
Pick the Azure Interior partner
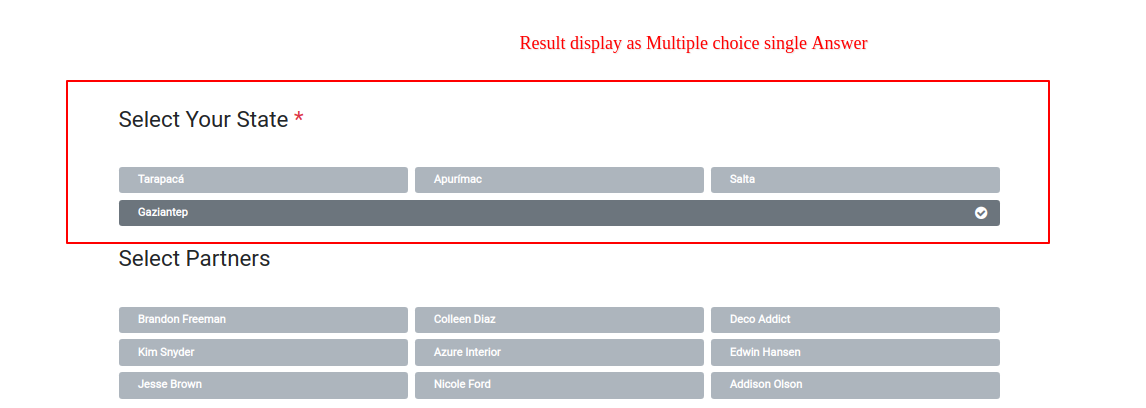click(x=559, y=353)
